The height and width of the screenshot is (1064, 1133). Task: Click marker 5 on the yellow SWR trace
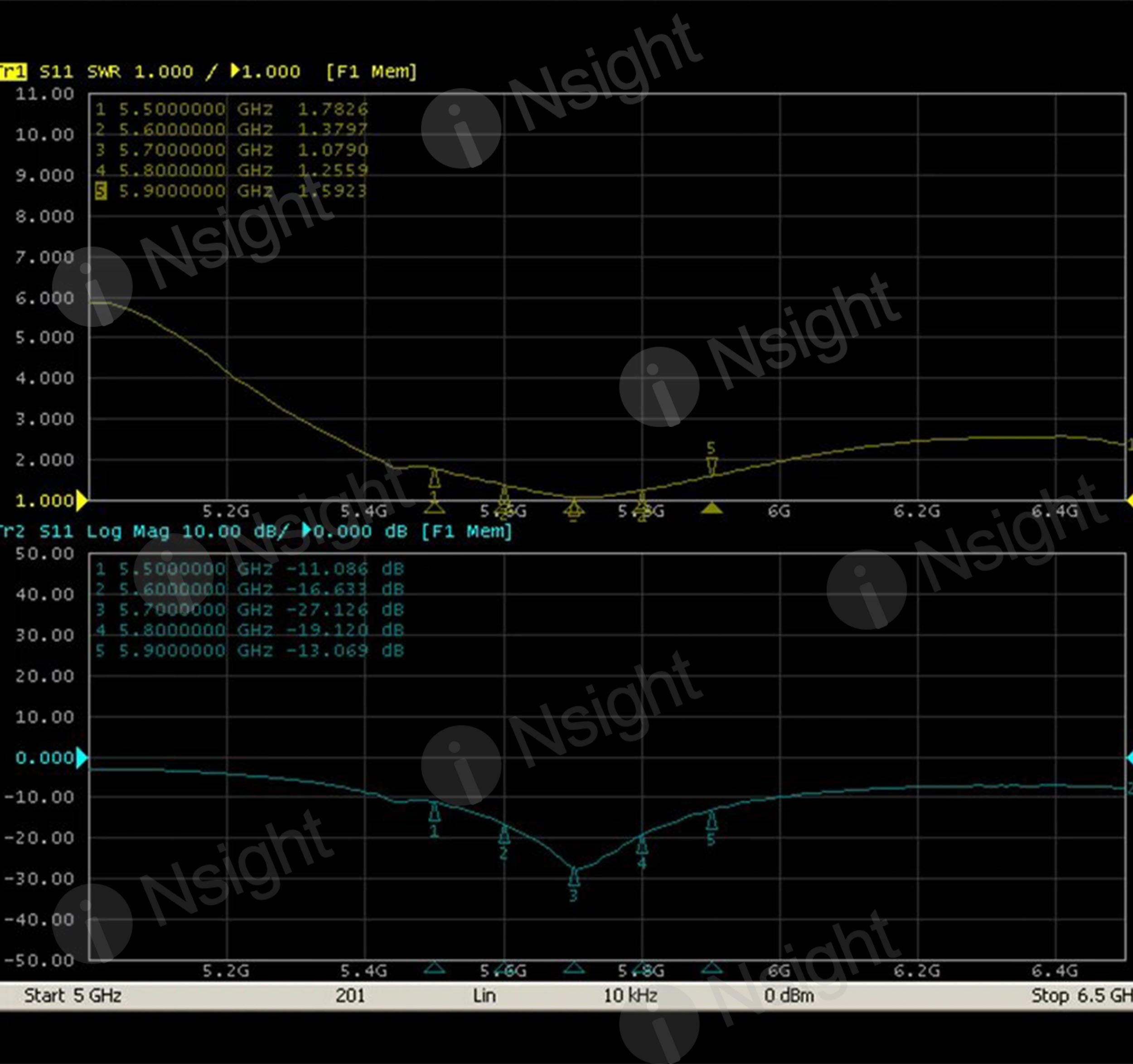click(711, 466)
